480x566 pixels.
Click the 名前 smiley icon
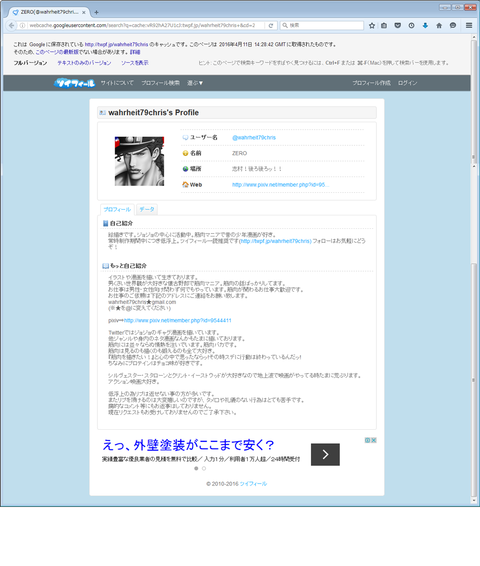[186, 153]
